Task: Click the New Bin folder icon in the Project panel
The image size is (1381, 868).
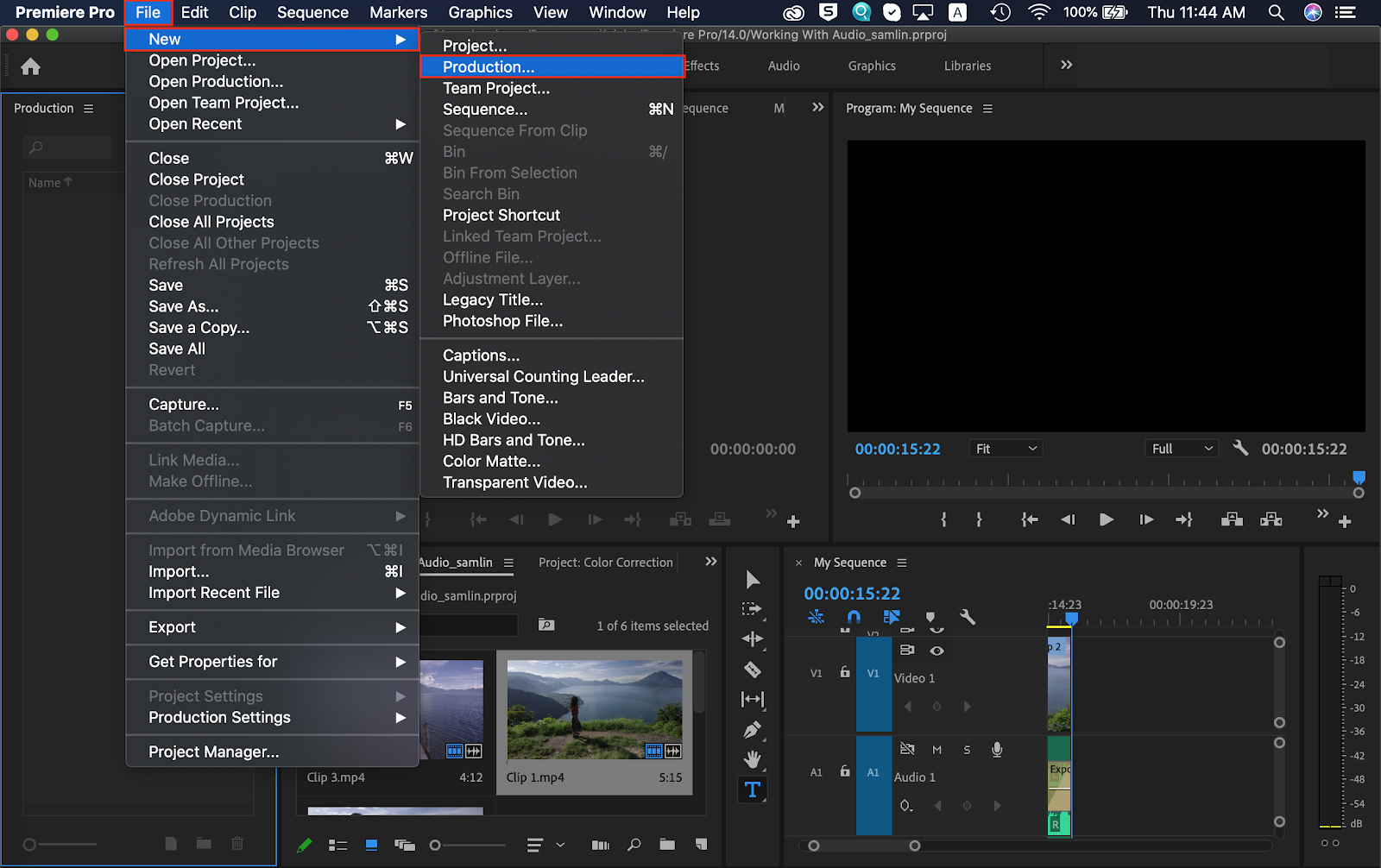Action: coord(667,845)
